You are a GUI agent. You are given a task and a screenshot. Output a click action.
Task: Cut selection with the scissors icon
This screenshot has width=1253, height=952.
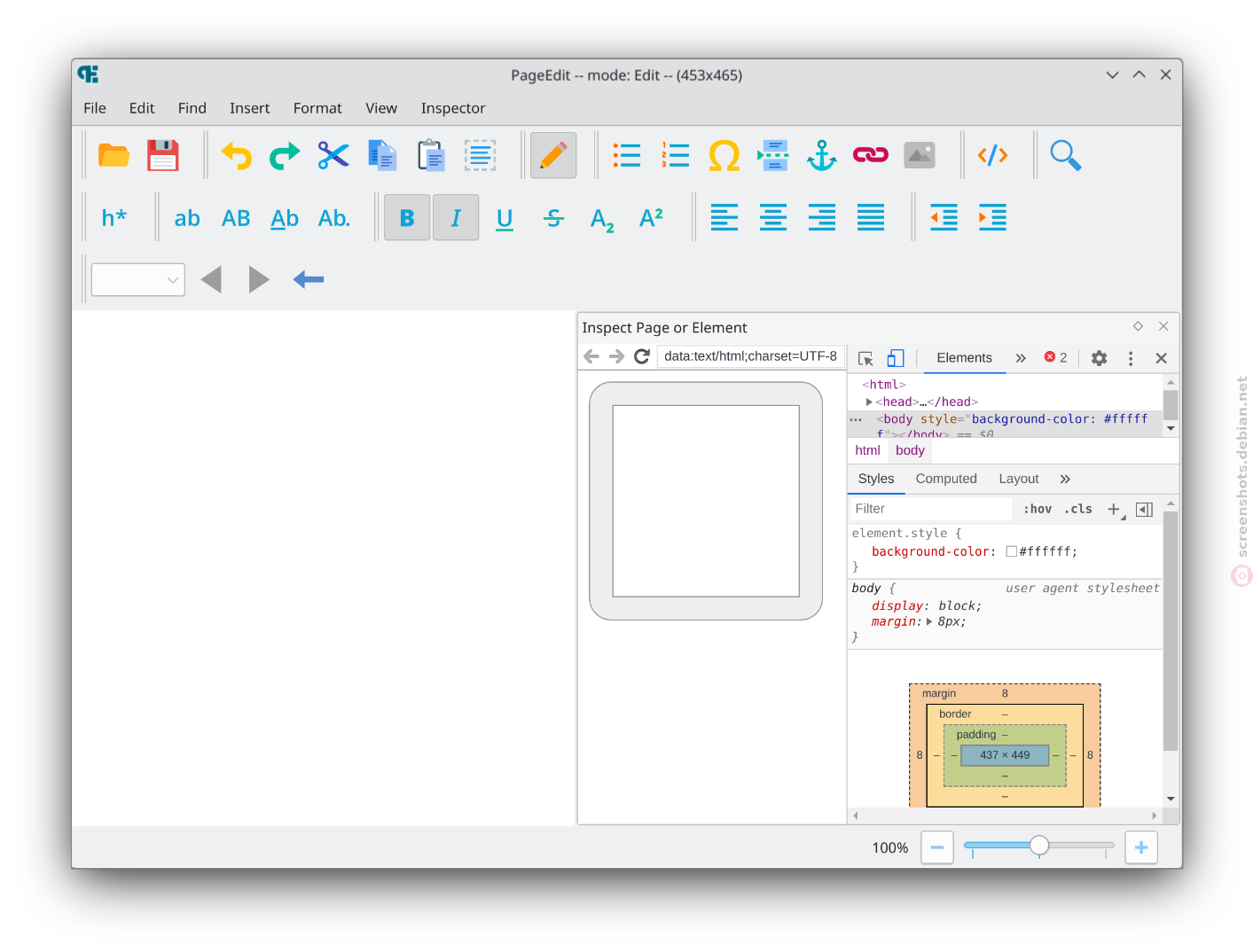click(x=333, y=156)
